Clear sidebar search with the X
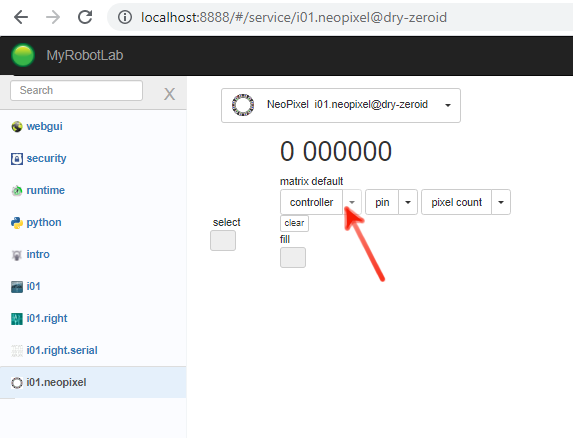This screenshot has width=573, height=438. click(169, 94)
